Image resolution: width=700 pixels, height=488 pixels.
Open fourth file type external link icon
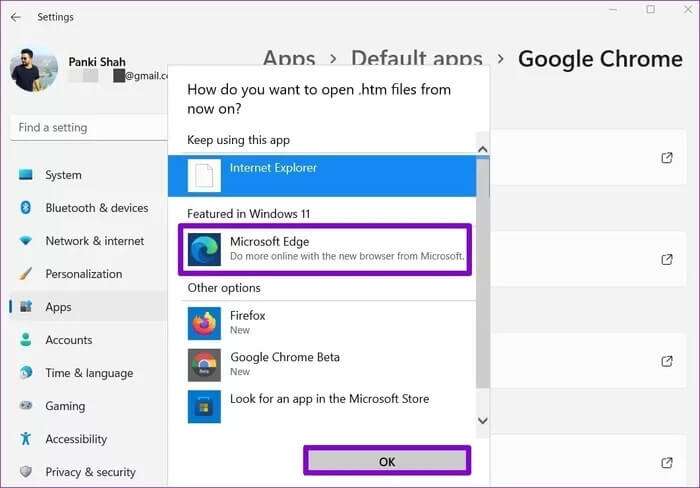click(x=667, y=463)
